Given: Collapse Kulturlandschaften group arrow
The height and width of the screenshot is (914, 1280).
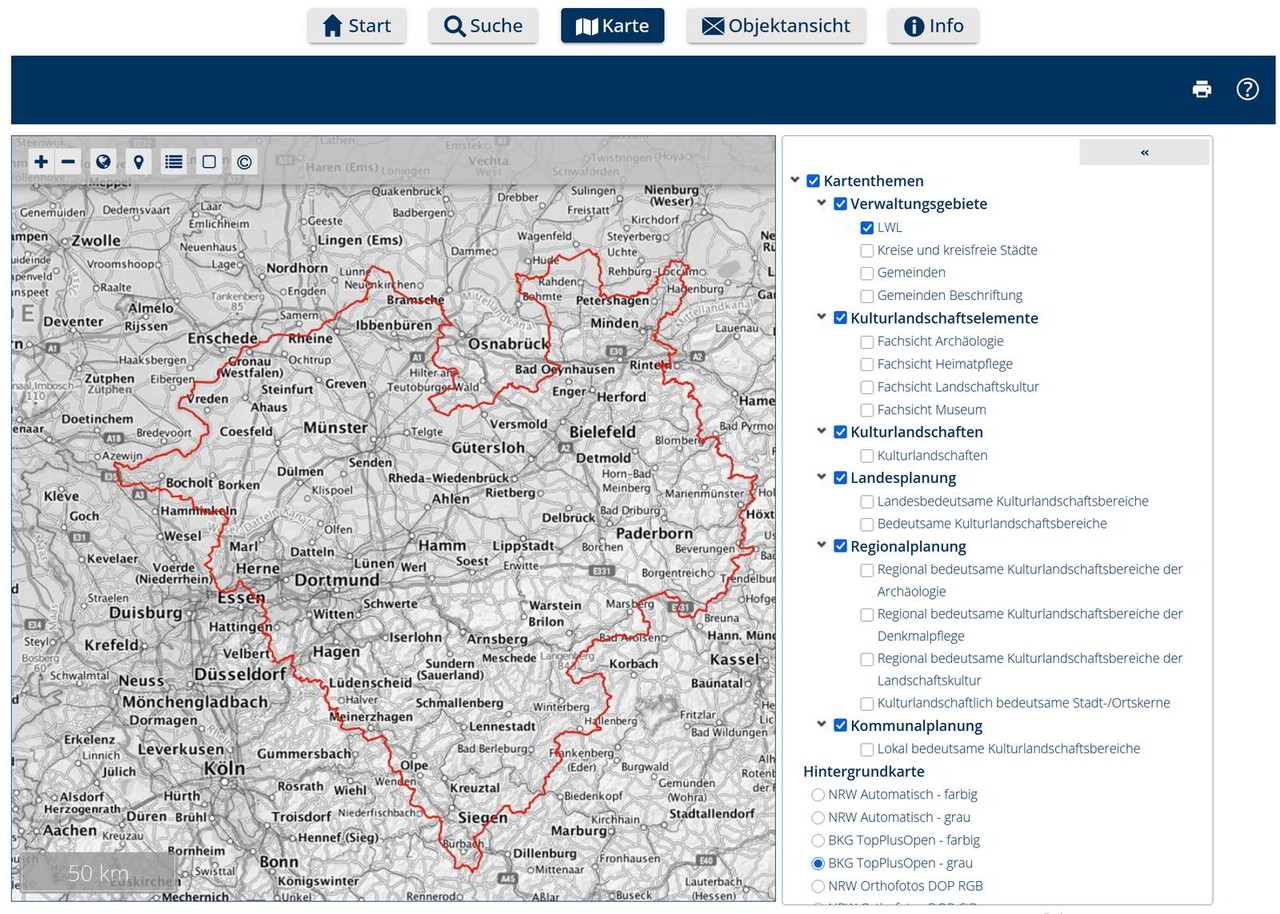Looking at the screenshot, I should (x=822, y=431).
